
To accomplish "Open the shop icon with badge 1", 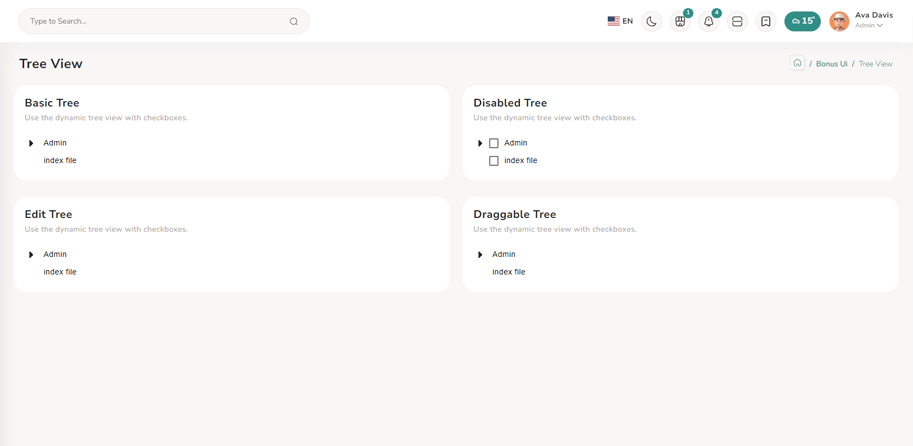I will (x=680, y=21).
